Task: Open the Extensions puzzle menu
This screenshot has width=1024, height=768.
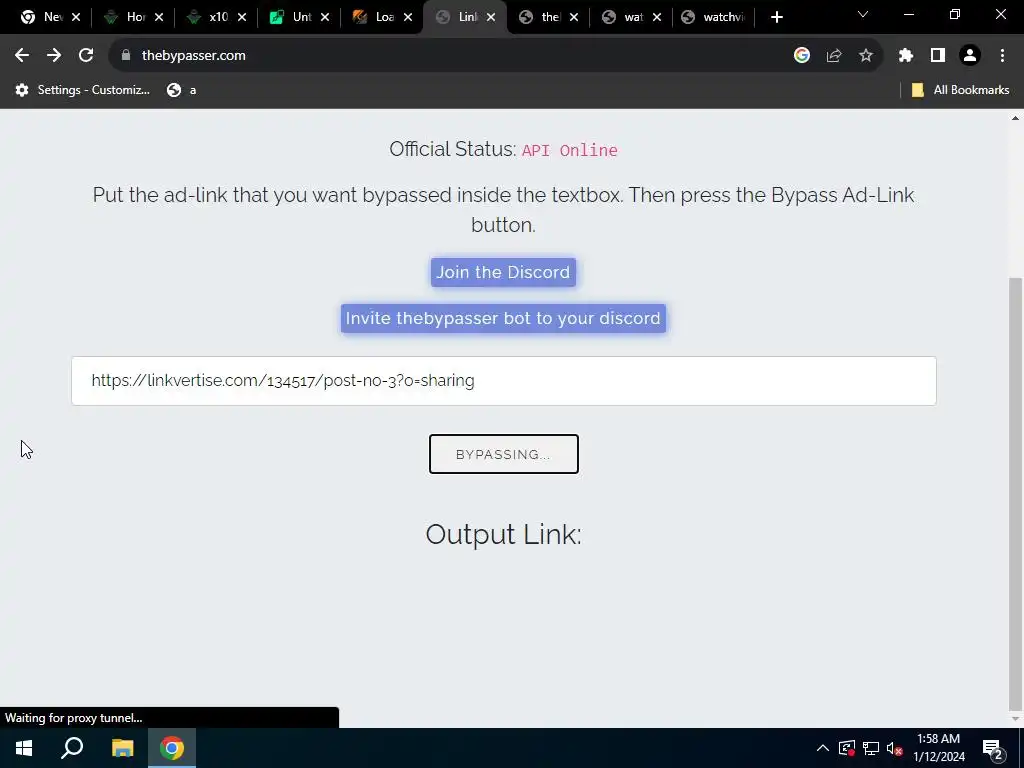Action: 906,56
